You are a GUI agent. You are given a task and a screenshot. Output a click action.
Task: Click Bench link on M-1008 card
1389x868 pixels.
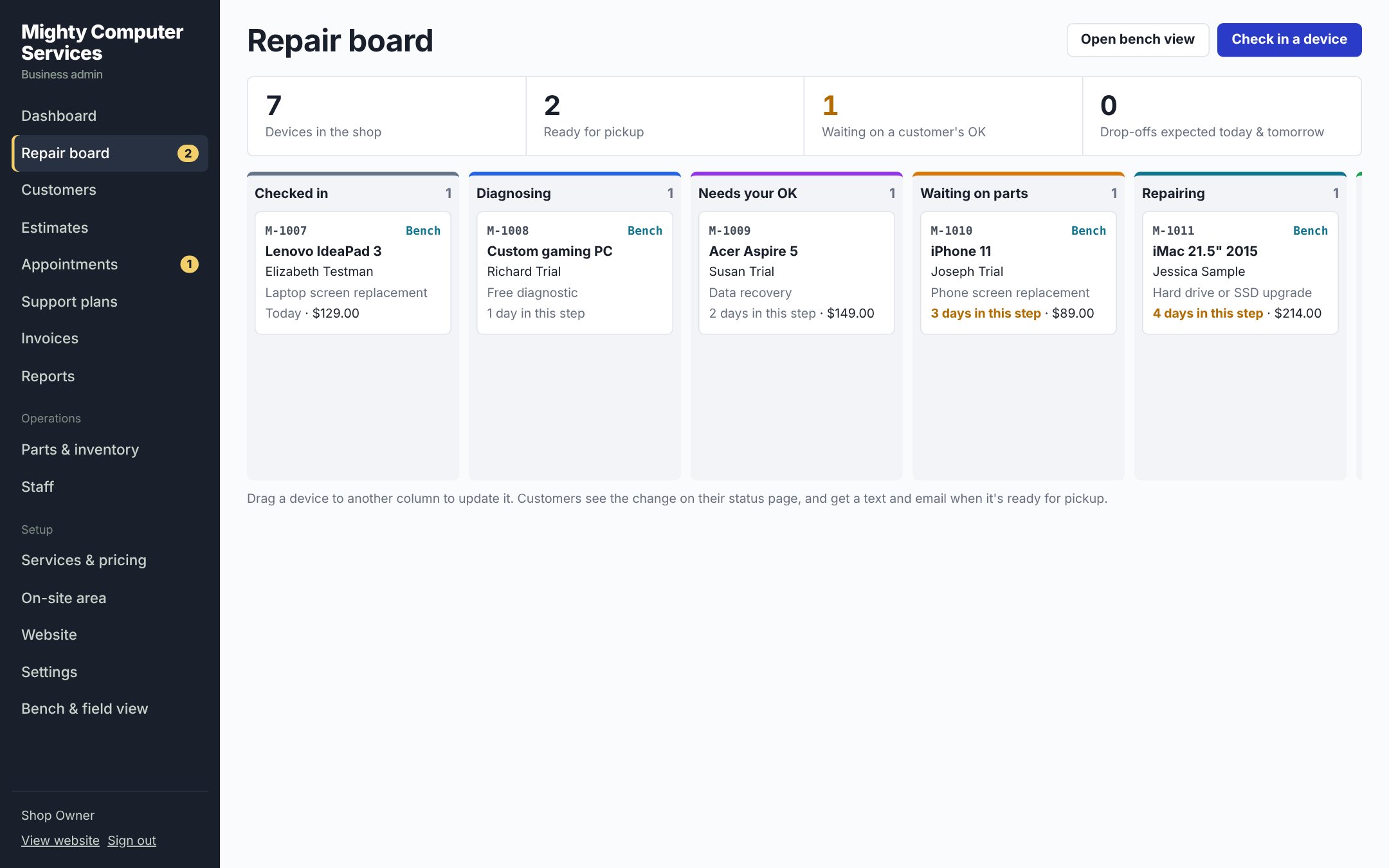coord(645,230)
